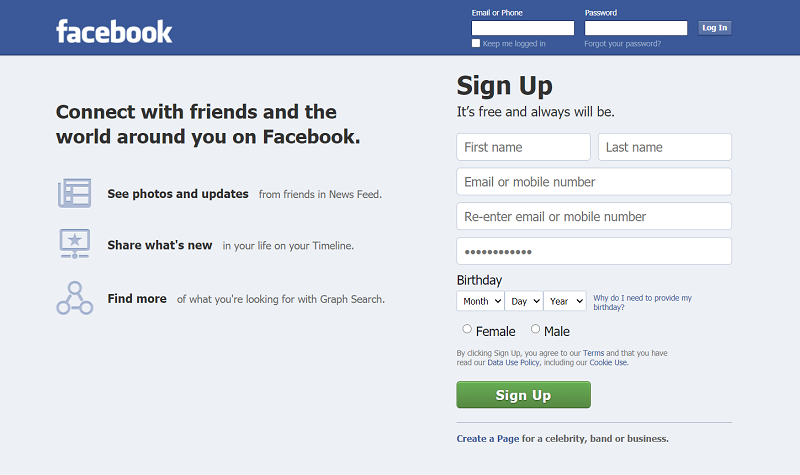Focus the First name field
The width and height of the screenshot is (800, 475).
tap(523, 147)
